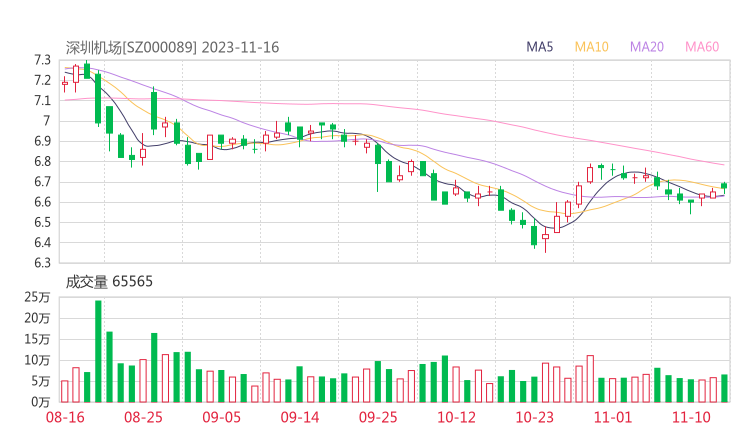Click the 25万 volume axis label
Viewport: 740px width, 440px height.
coord(37,297)
